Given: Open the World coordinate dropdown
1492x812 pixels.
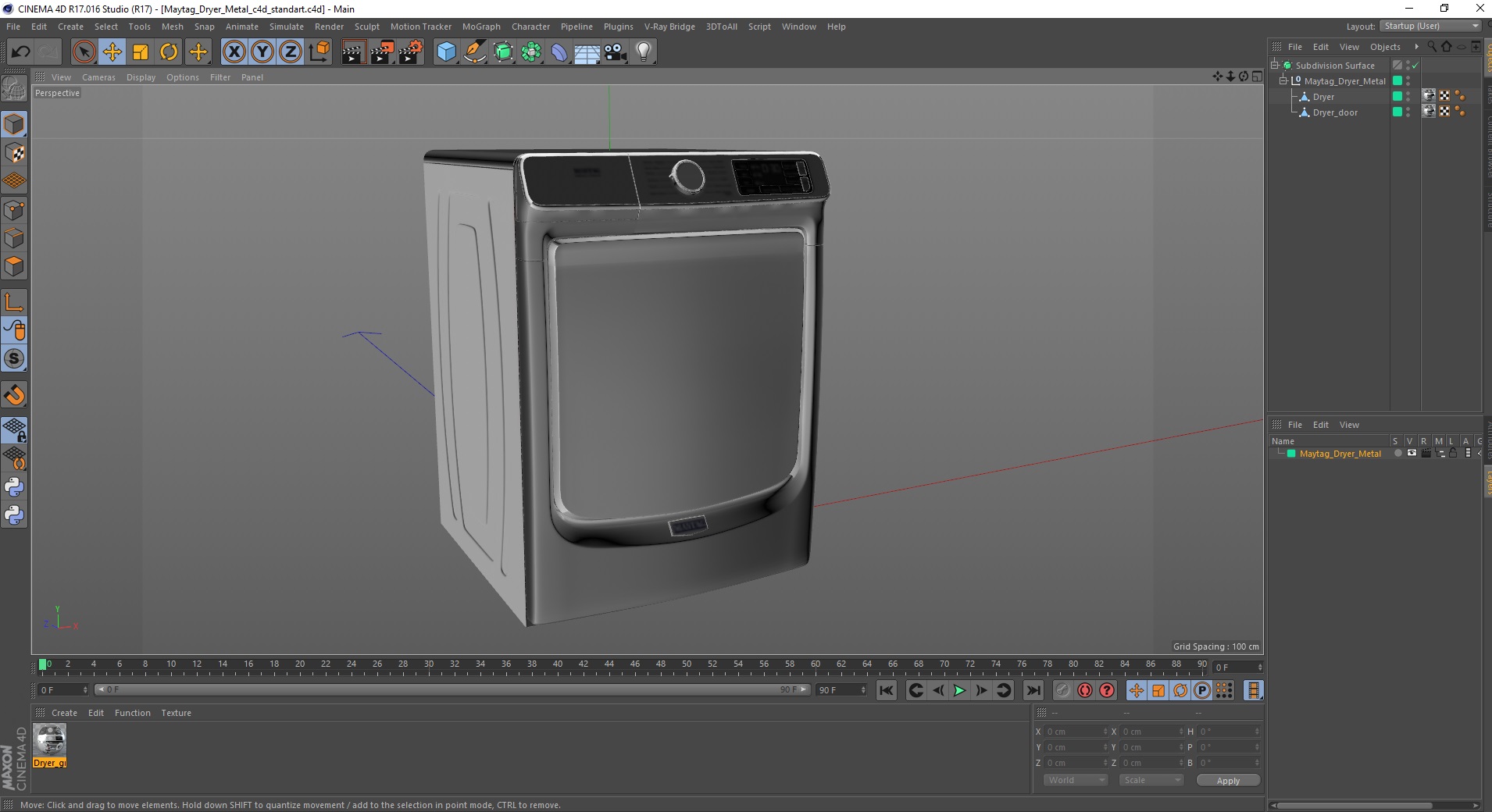Looking at the screenshot, I should [1076, 780].
